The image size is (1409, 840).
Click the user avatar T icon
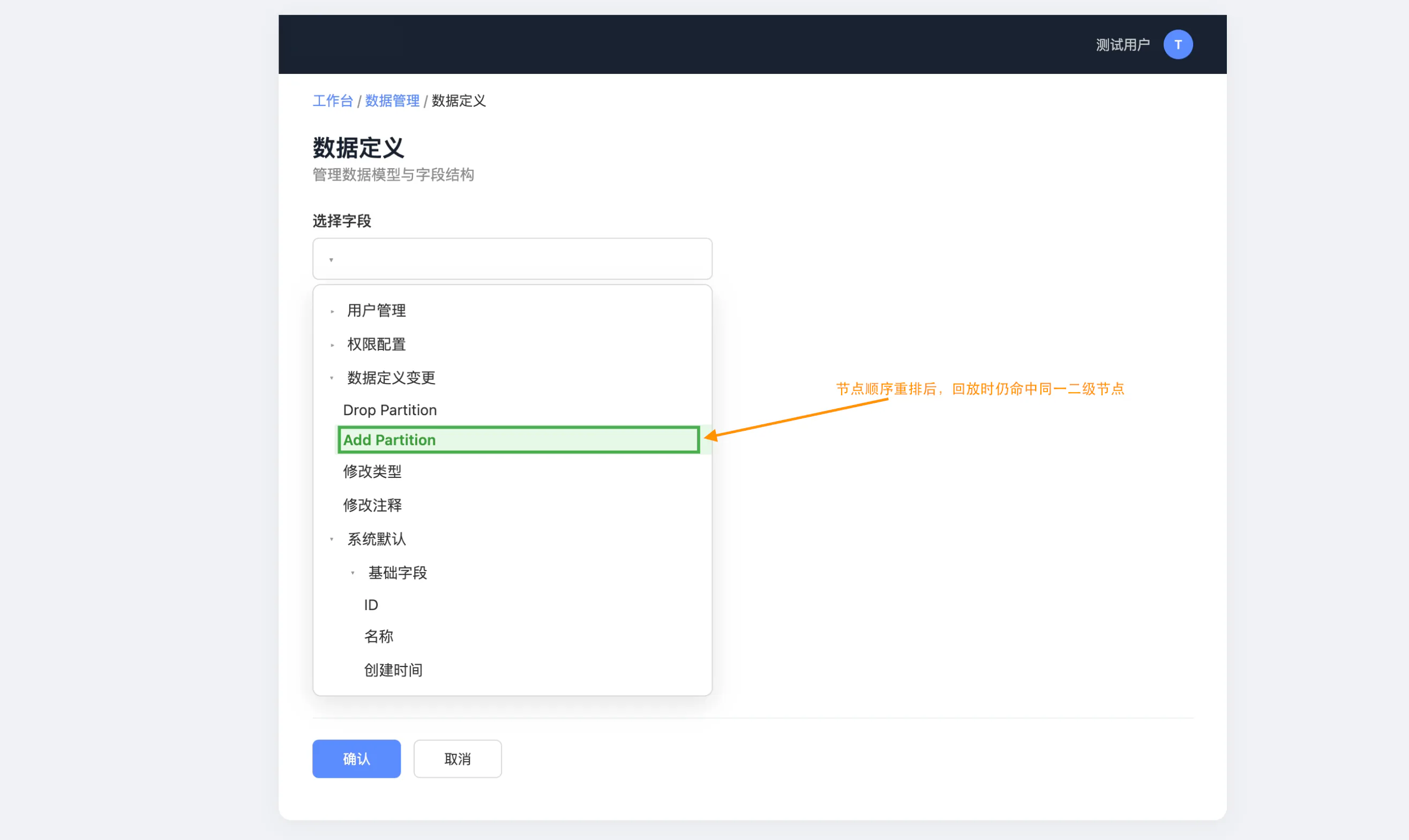pyautogui.click(x=1178, y=44)
